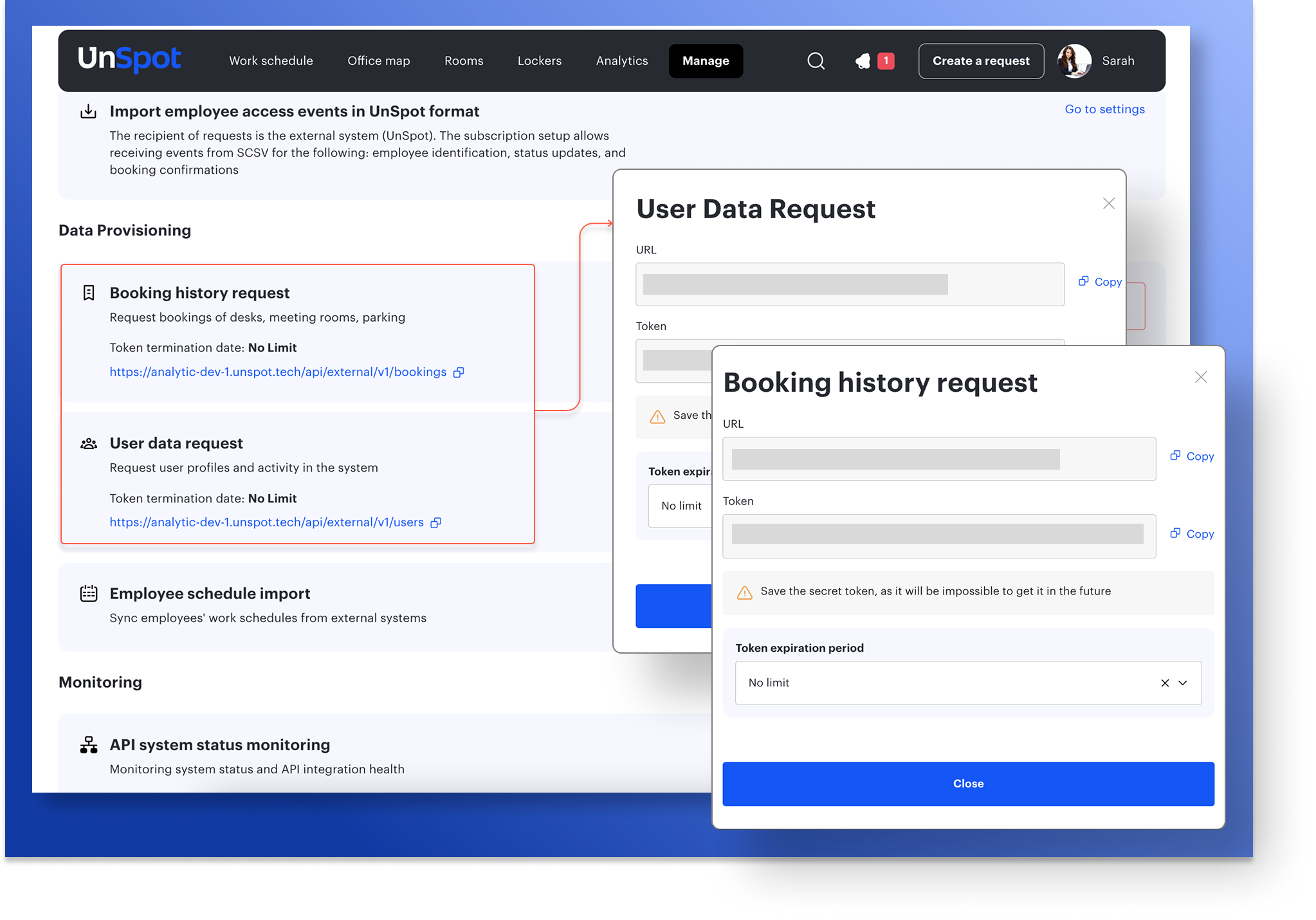1316x920 pixels.
Task: Copy the token in Booking history dialog
Action: click(x=1192, y=534)
